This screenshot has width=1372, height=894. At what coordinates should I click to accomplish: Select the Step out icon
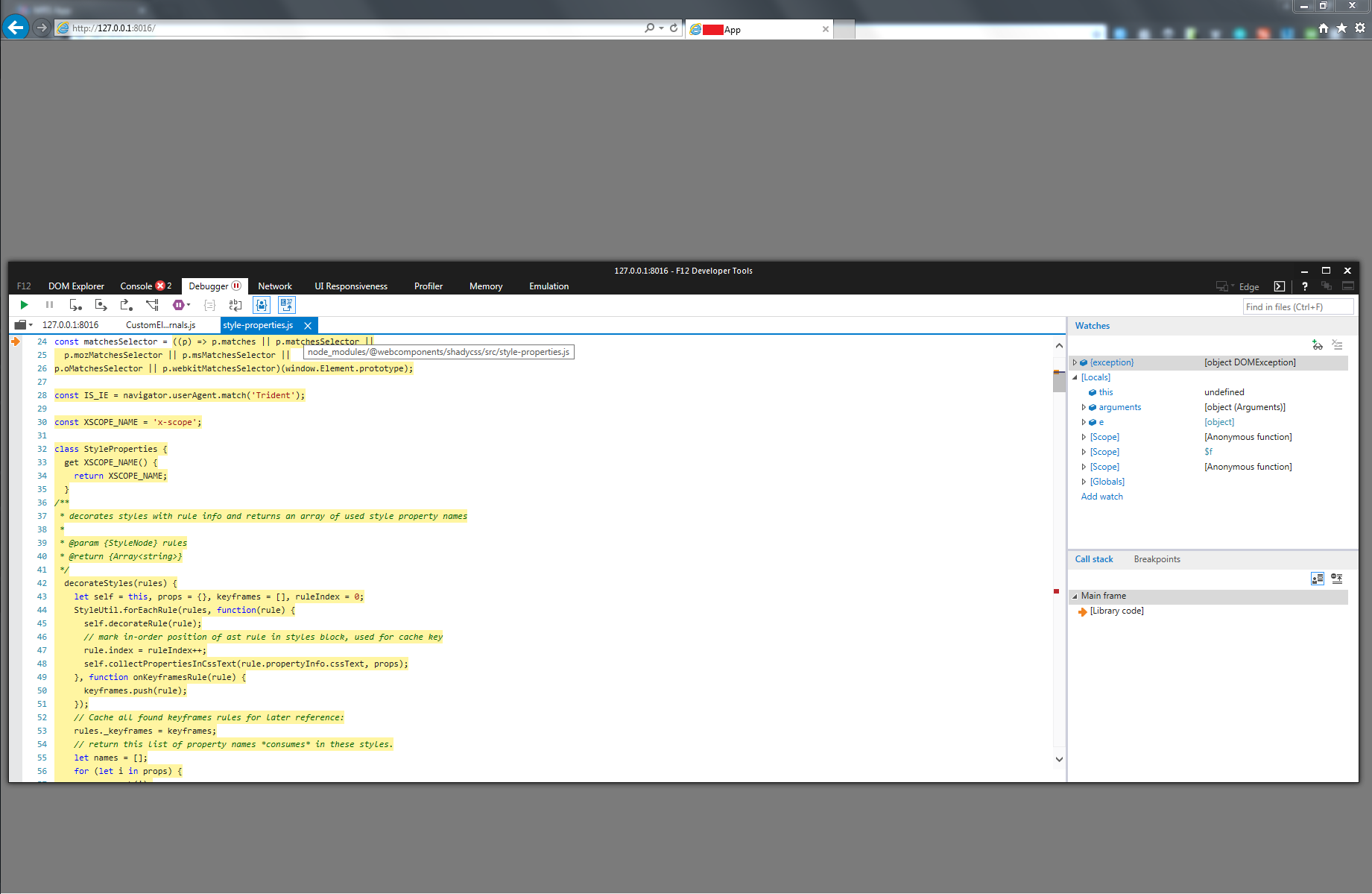tap(126, 305)
